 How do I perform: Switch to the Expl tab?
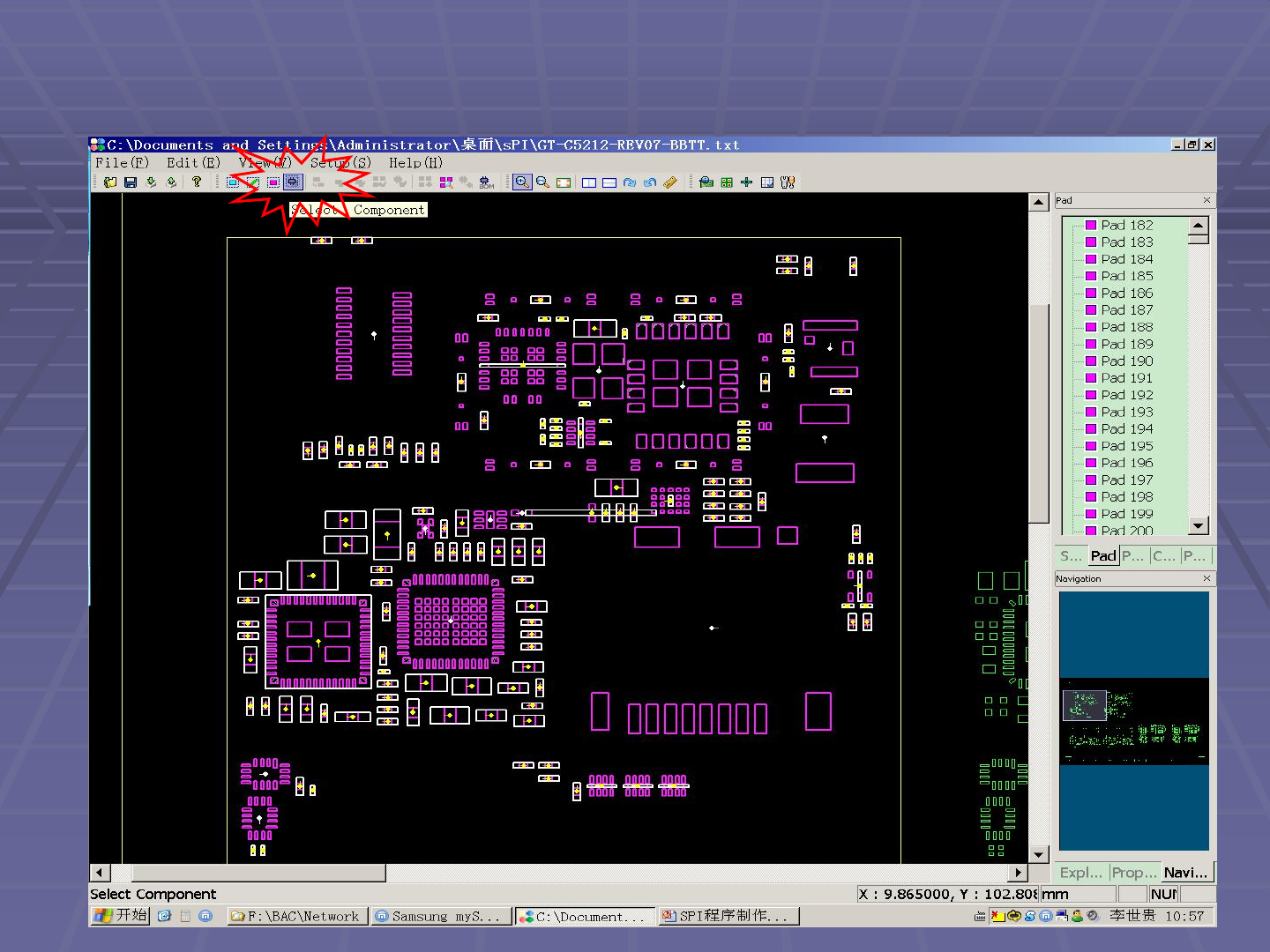(1080, 873)
